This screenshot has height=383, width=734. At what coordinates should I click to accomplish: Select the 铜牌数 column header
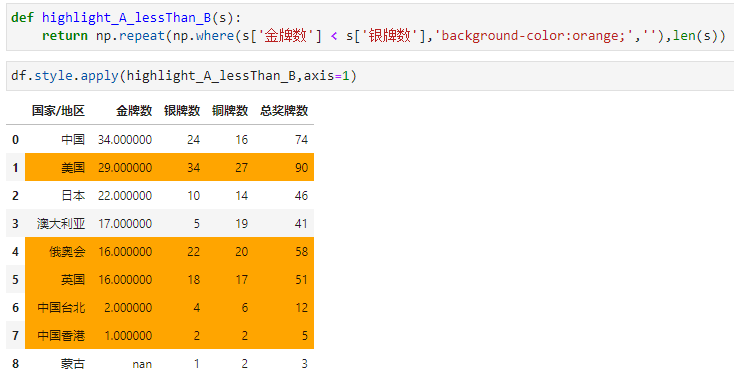[229, 111]
